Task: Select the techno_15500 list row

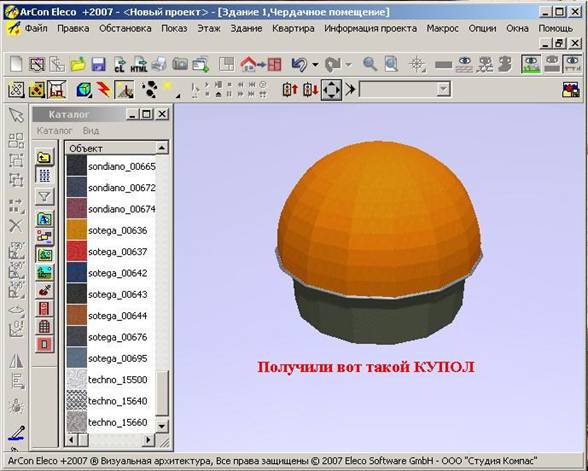Action: [111, 380]
